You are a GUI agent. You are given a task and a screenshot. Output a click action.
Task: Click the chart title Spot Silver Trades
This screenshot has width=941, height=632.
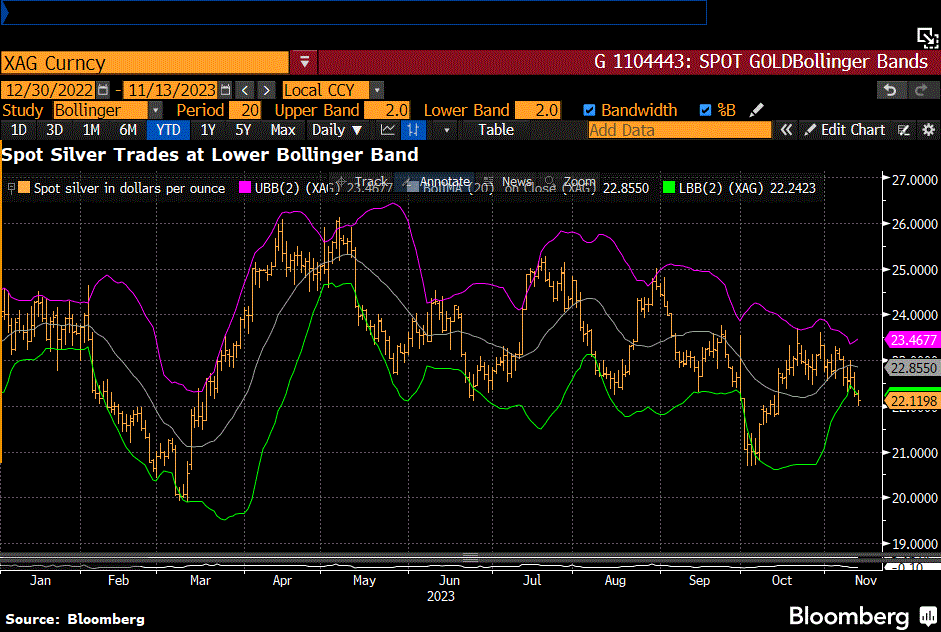(x=209, y=155)
